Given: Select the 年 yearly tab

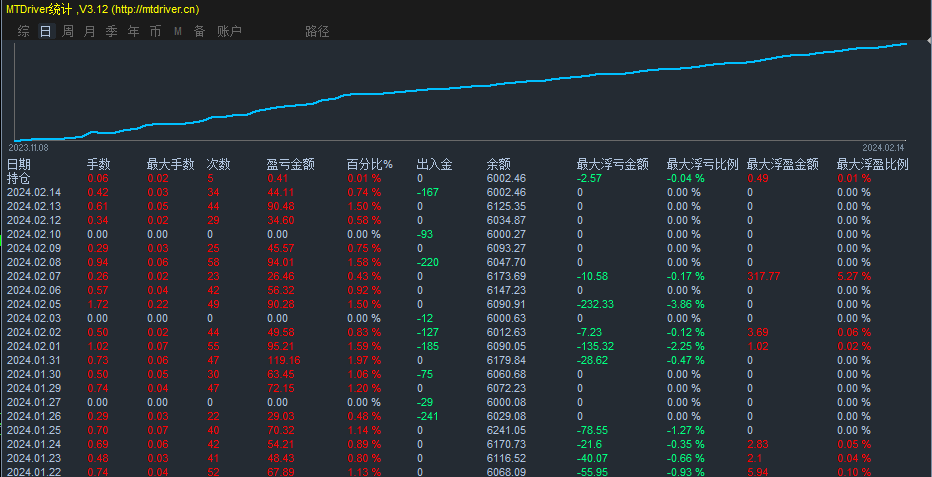Looking at the screenshot, I should tap(133, 31).
